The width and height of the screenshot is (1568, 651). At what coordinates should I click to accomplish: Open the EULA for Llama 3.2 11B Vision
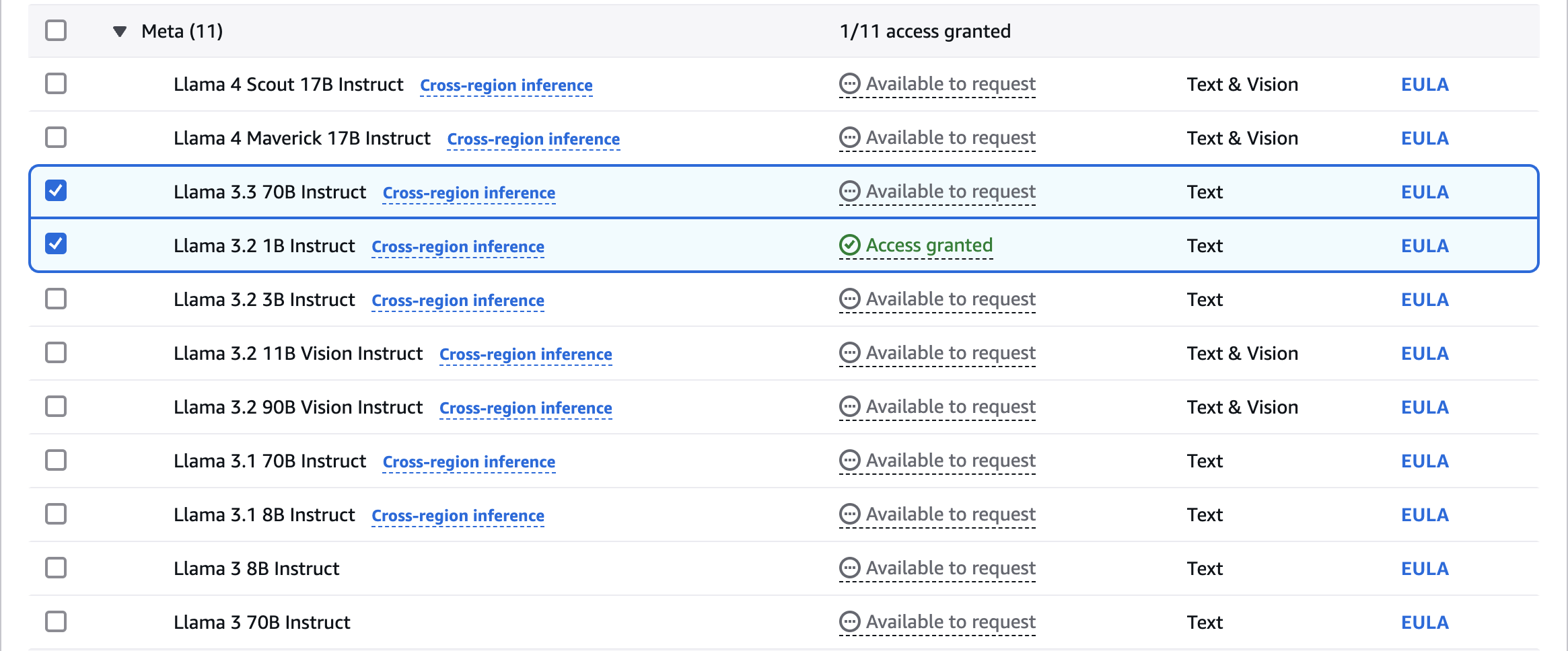1425,354
